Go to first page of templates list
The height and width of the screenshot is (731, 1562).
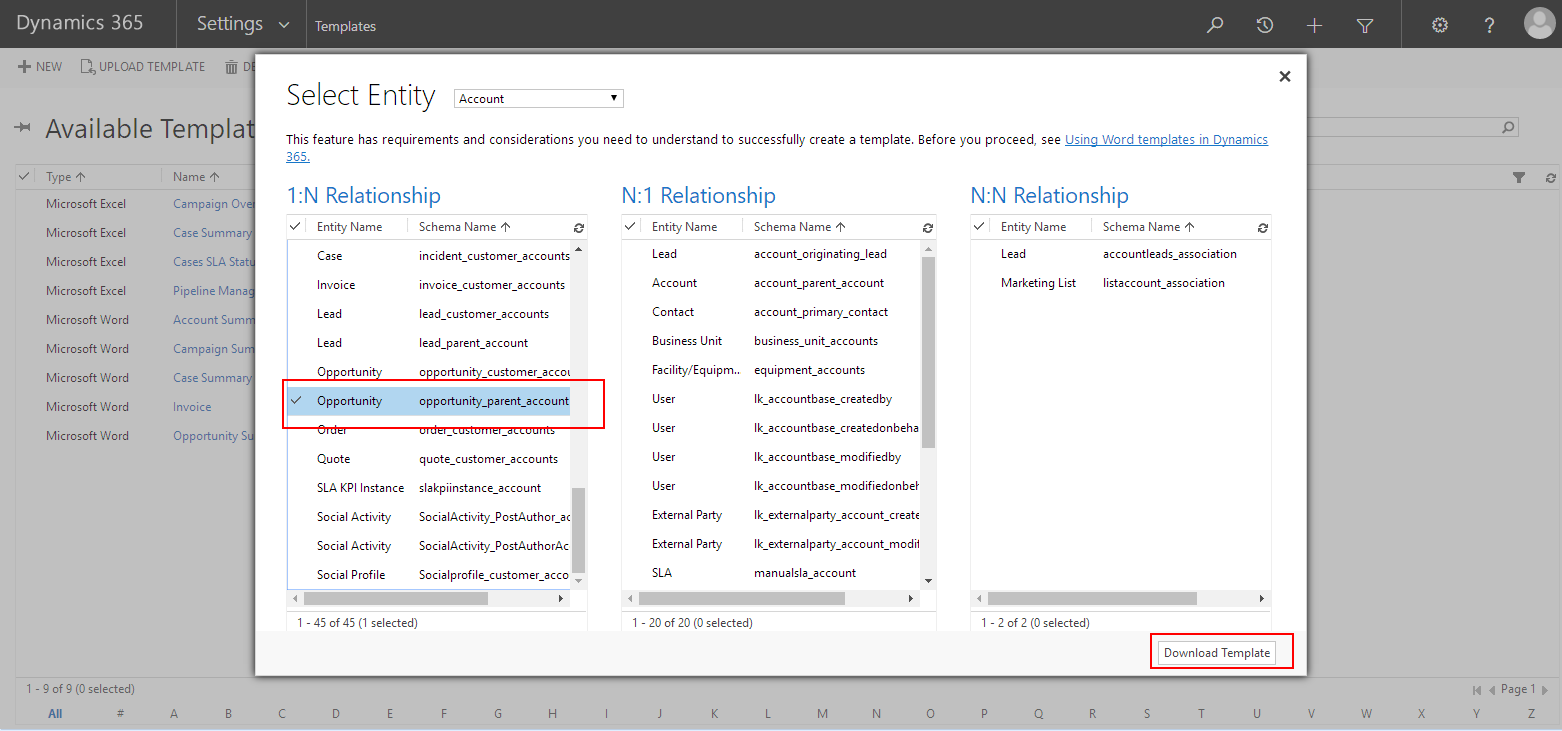pos(1477,690)
